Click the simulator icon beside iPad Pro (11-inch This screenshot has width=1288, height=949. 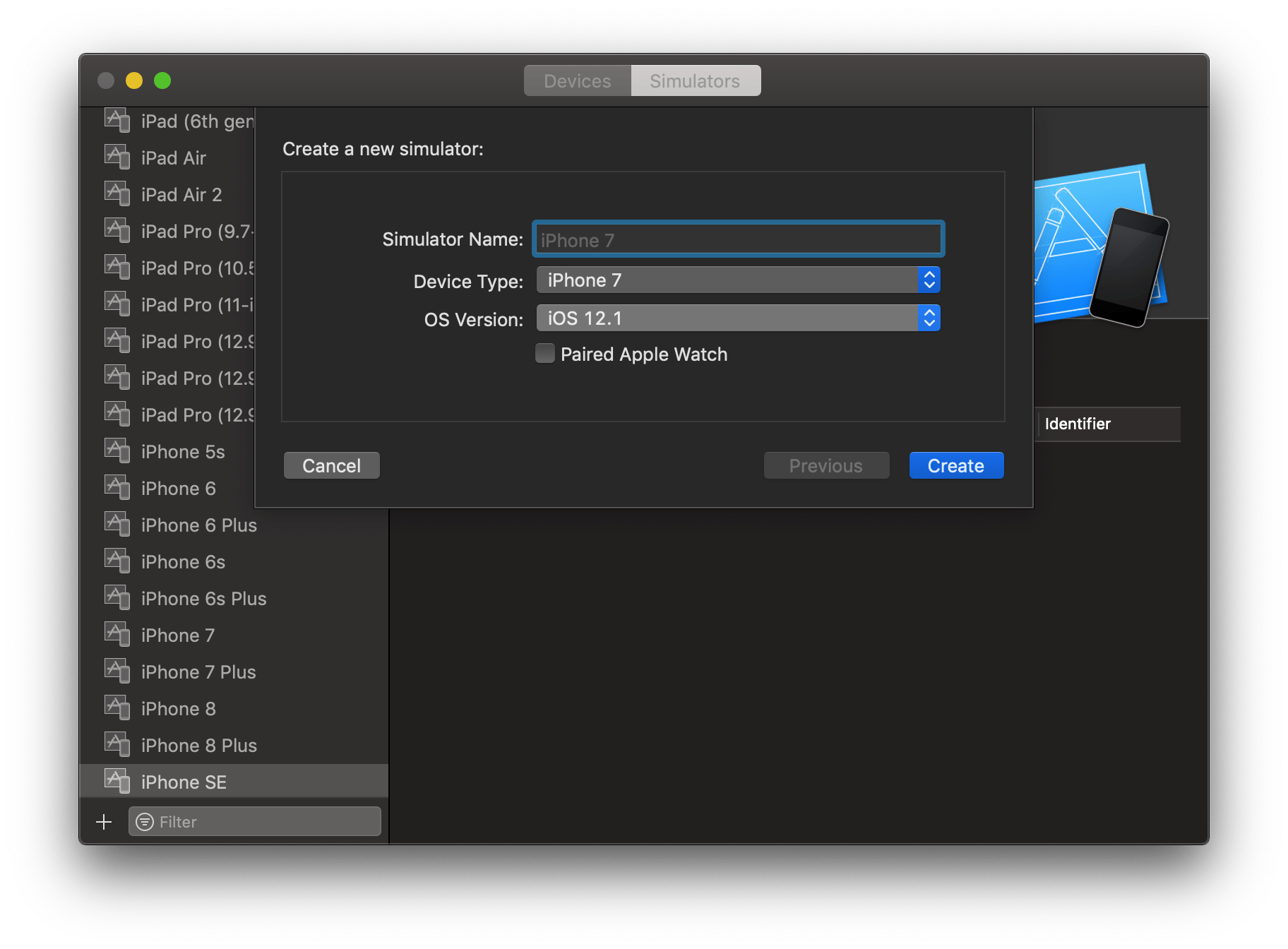click(x=117, y=304)
